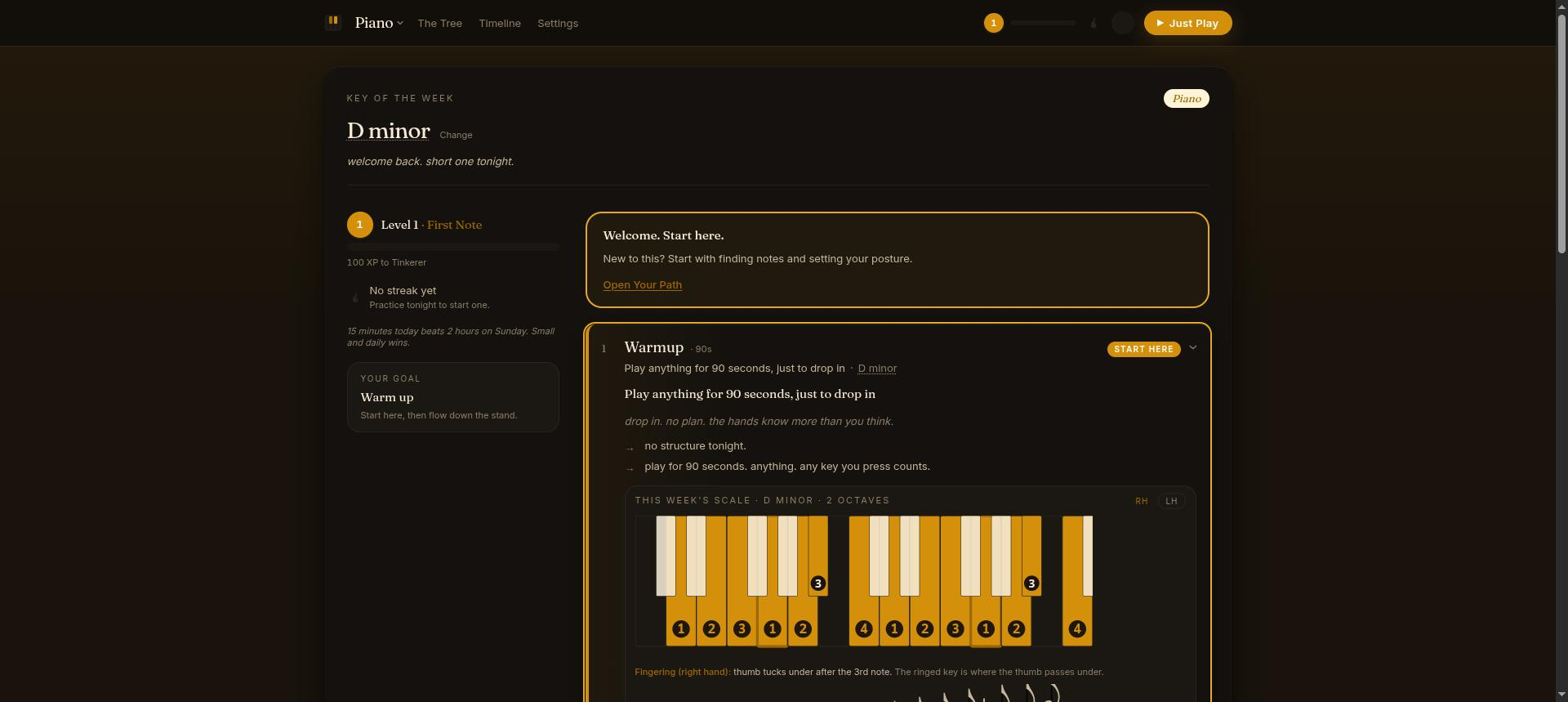Viewport: 1568px width, 702px height.
Task: Click the First Note level title
Action: click(454, 225)
